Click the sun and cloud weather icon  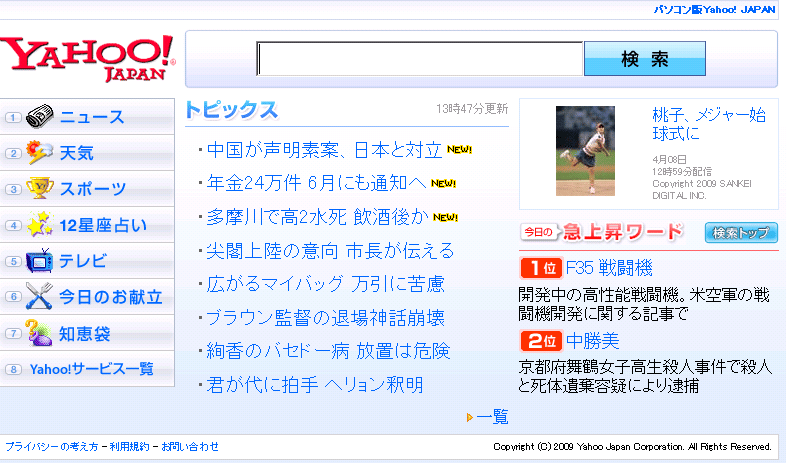[40, 152]
